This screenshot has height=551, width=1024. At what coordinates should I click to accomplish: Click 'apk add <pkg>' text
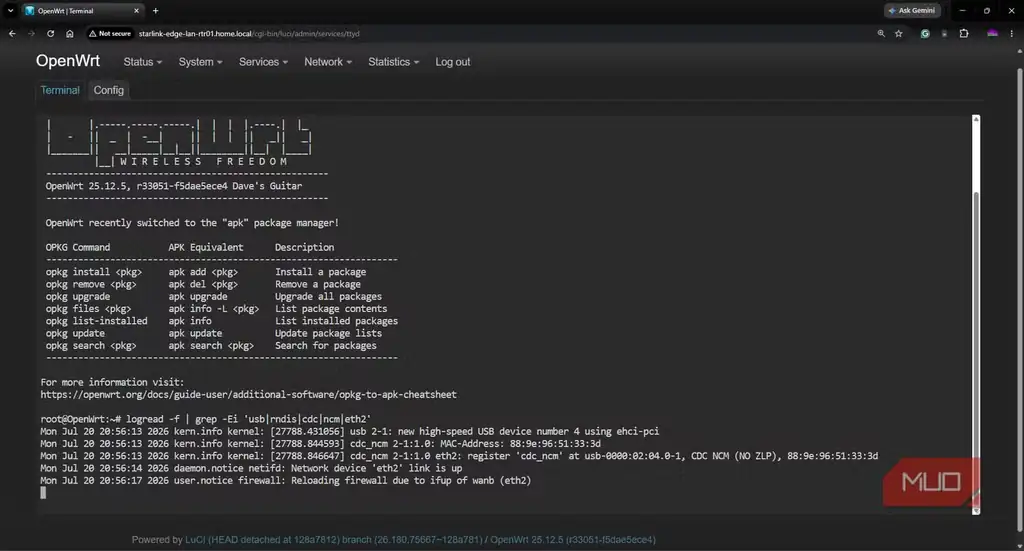pos(203,272)
